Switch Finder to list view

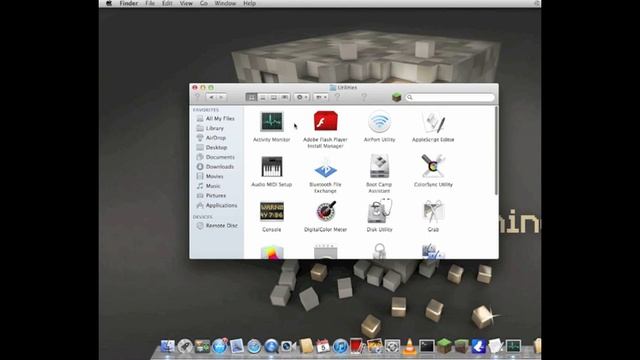tap(263, 97)
